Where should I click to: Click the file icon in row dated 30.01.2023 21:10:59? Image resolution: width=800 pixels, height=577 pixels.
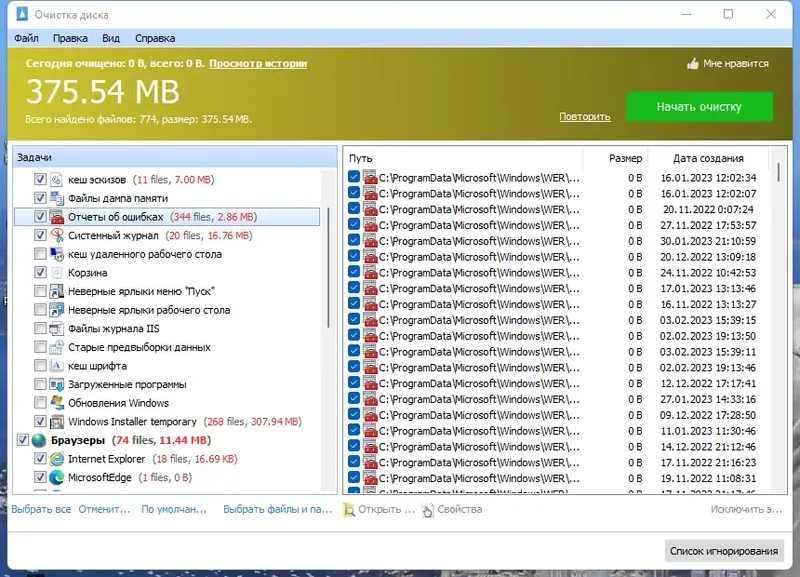[370, 241]
